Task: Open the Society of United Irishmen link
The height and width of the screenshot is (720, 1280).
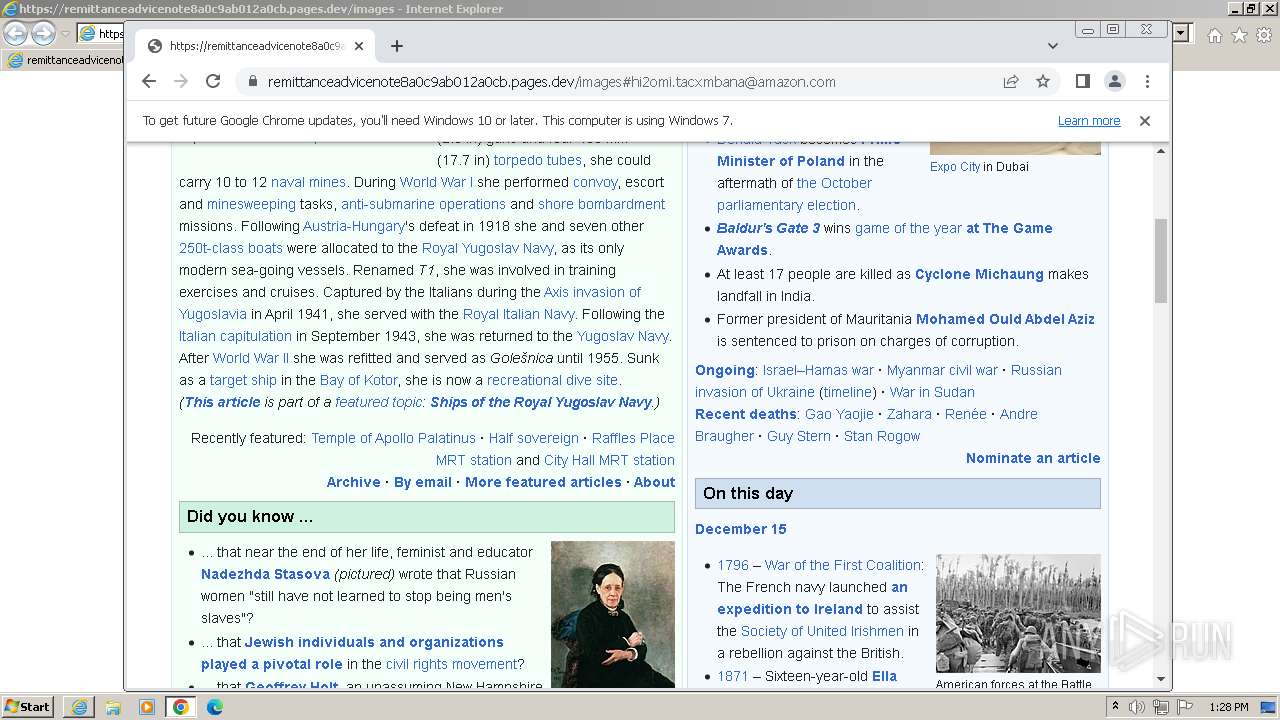Action: [822, 631]
